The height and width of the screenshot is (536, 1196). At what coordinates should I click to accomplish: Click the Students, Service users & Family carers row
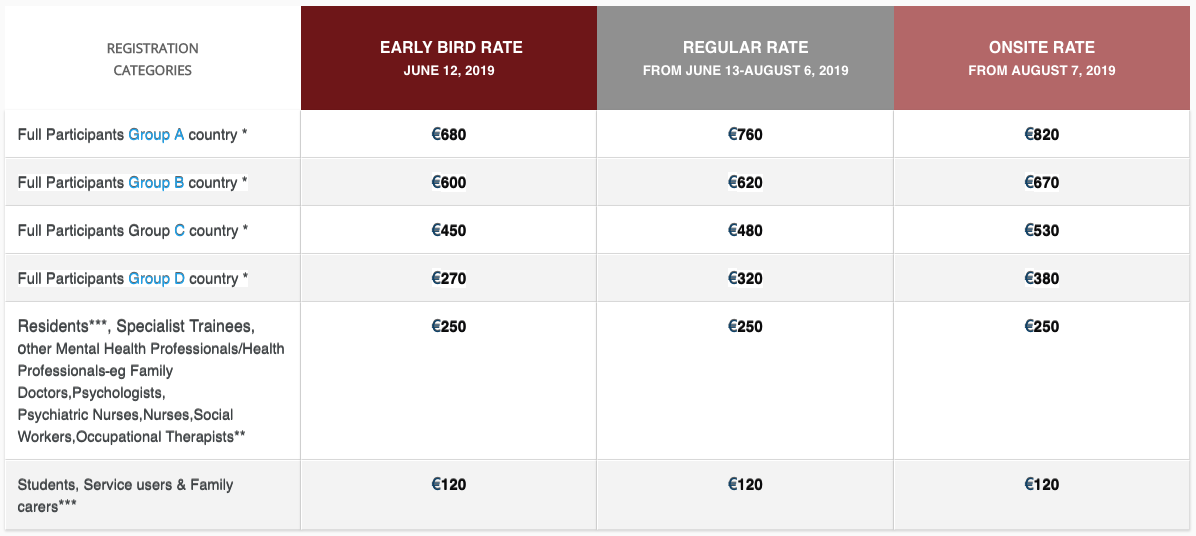597,495
